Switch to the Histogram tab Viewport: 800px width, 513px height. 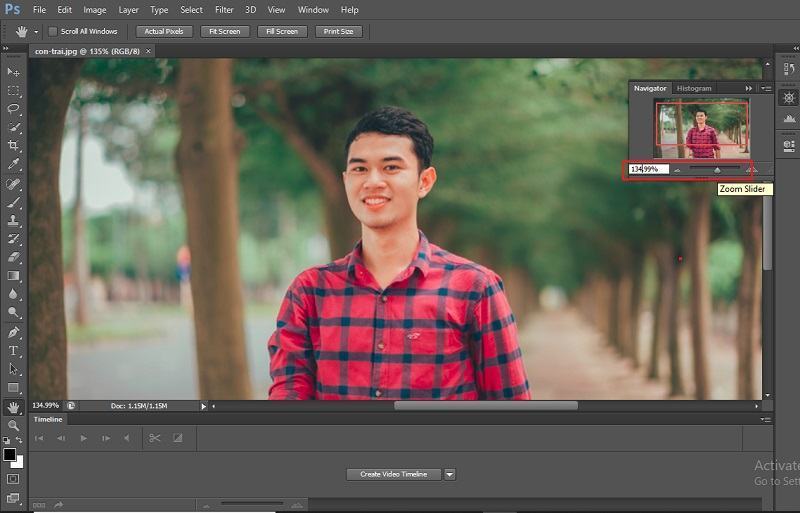pyautogui.click(x=694, y=88)
